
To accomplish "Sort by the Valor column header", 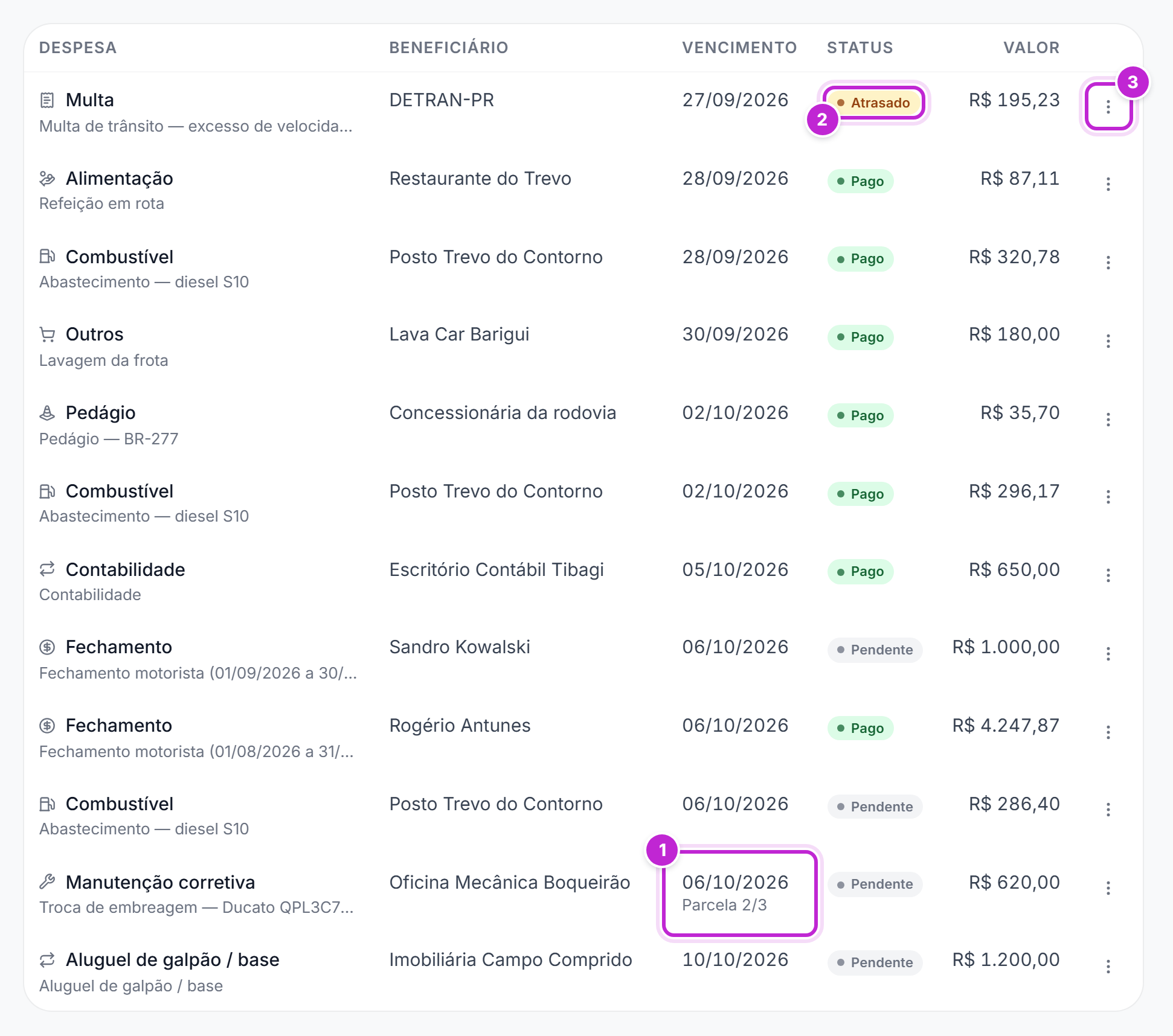I will [1031, 48].
